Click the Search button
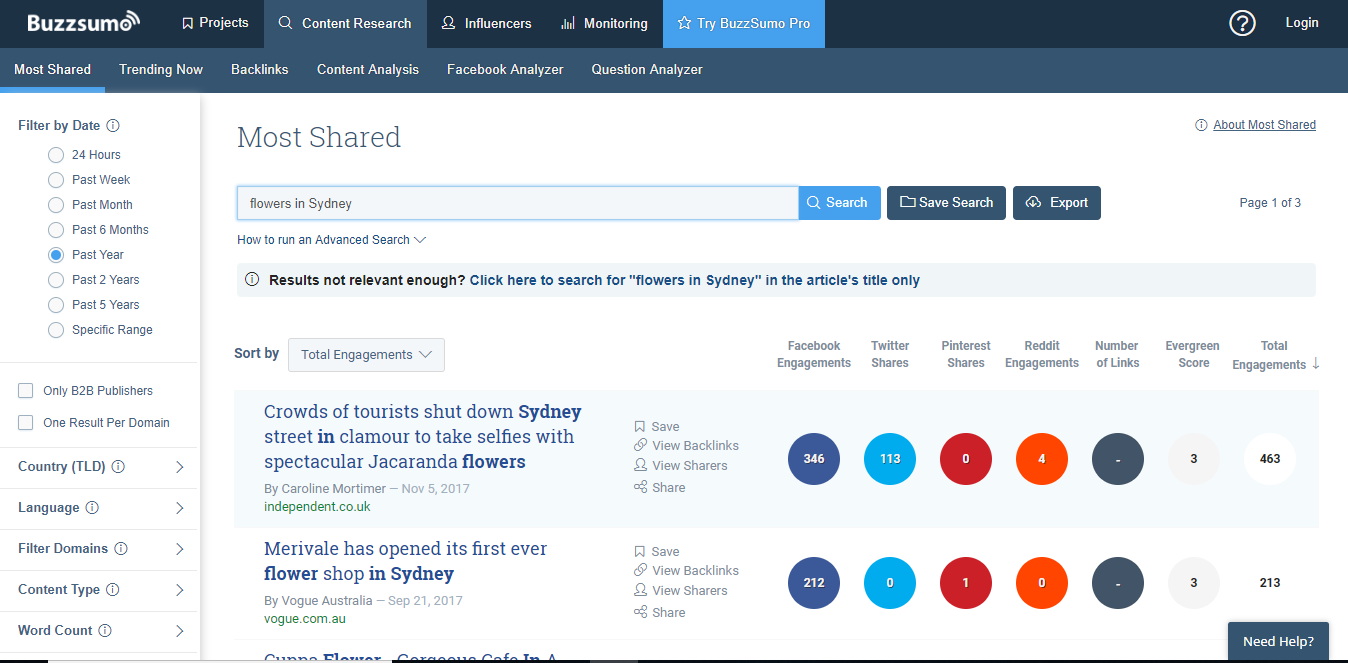 click(x=840, y=203)
